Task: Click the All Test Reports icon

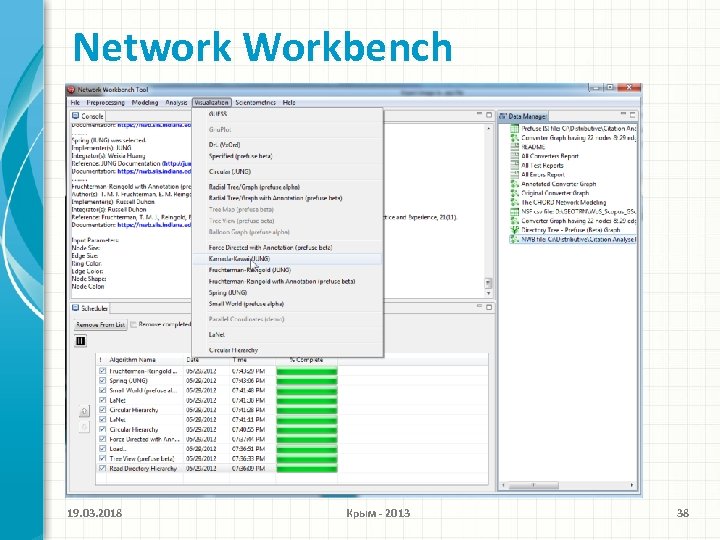Action: pos(515,165)
